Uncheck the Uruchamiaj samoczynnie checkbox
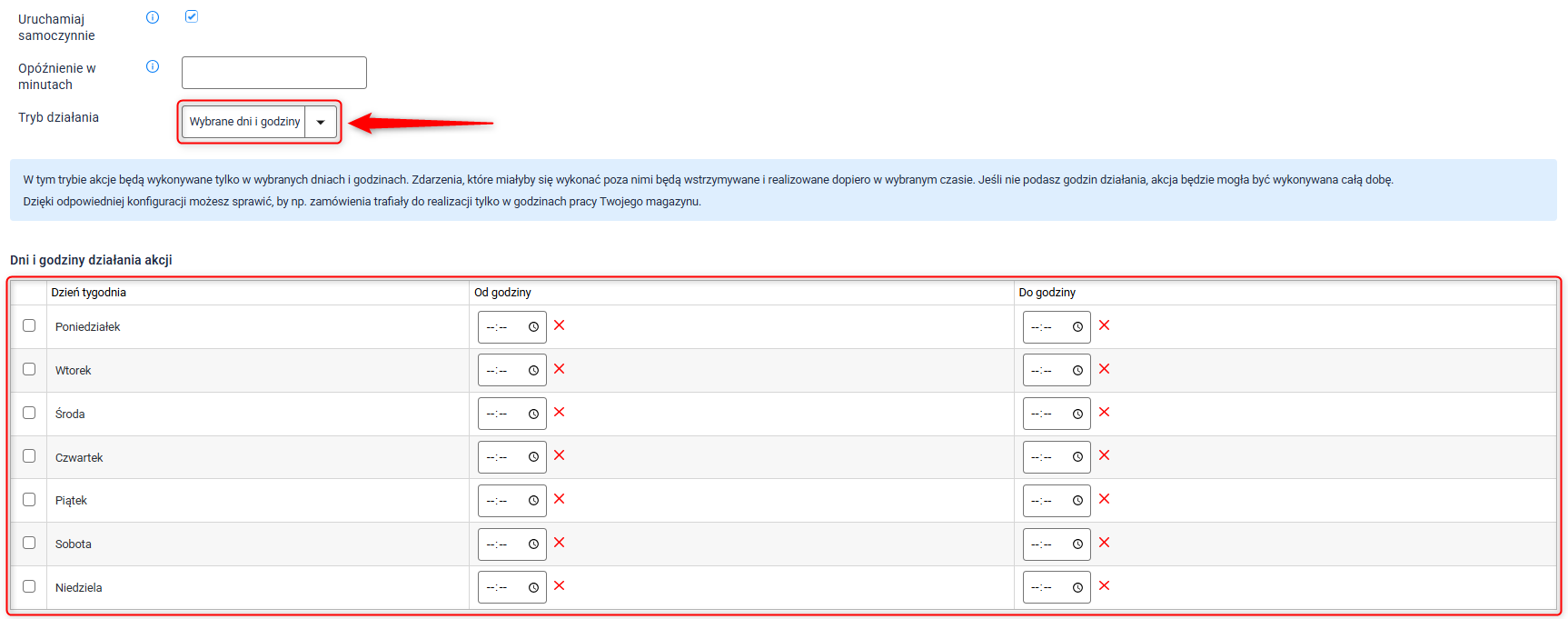This screenshot has width=1568, height=619. click(192, 16)
